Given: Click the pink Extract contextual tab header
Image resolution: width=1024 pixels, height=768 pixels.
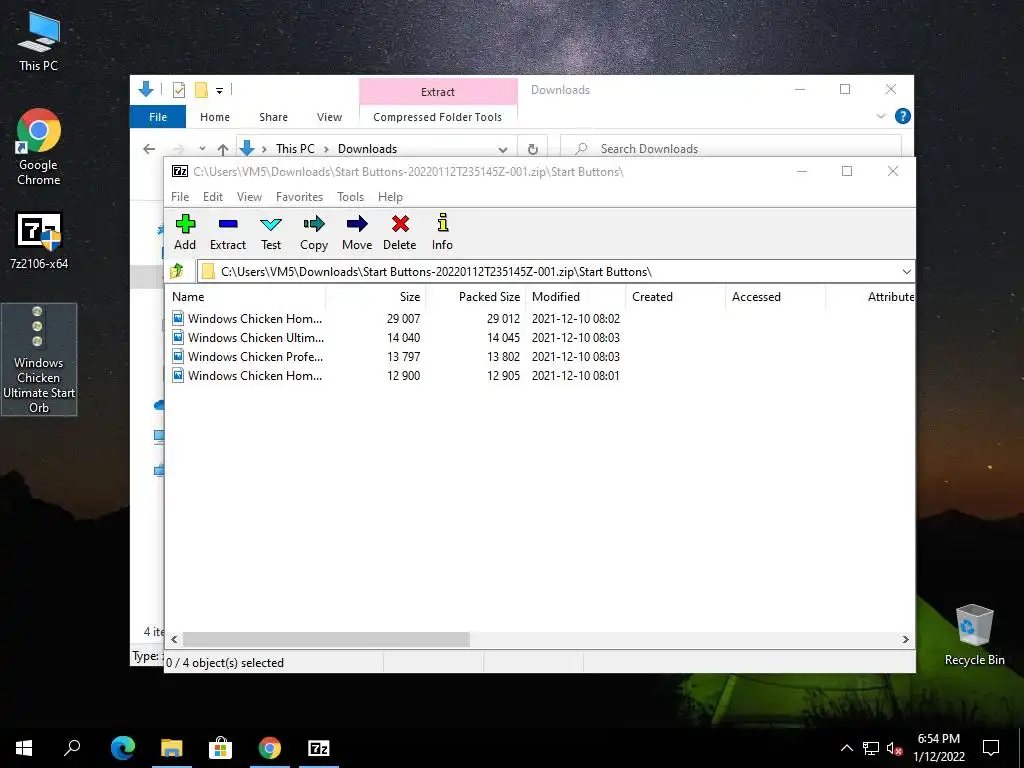Looking at the screenshot, I should [438, 91].
